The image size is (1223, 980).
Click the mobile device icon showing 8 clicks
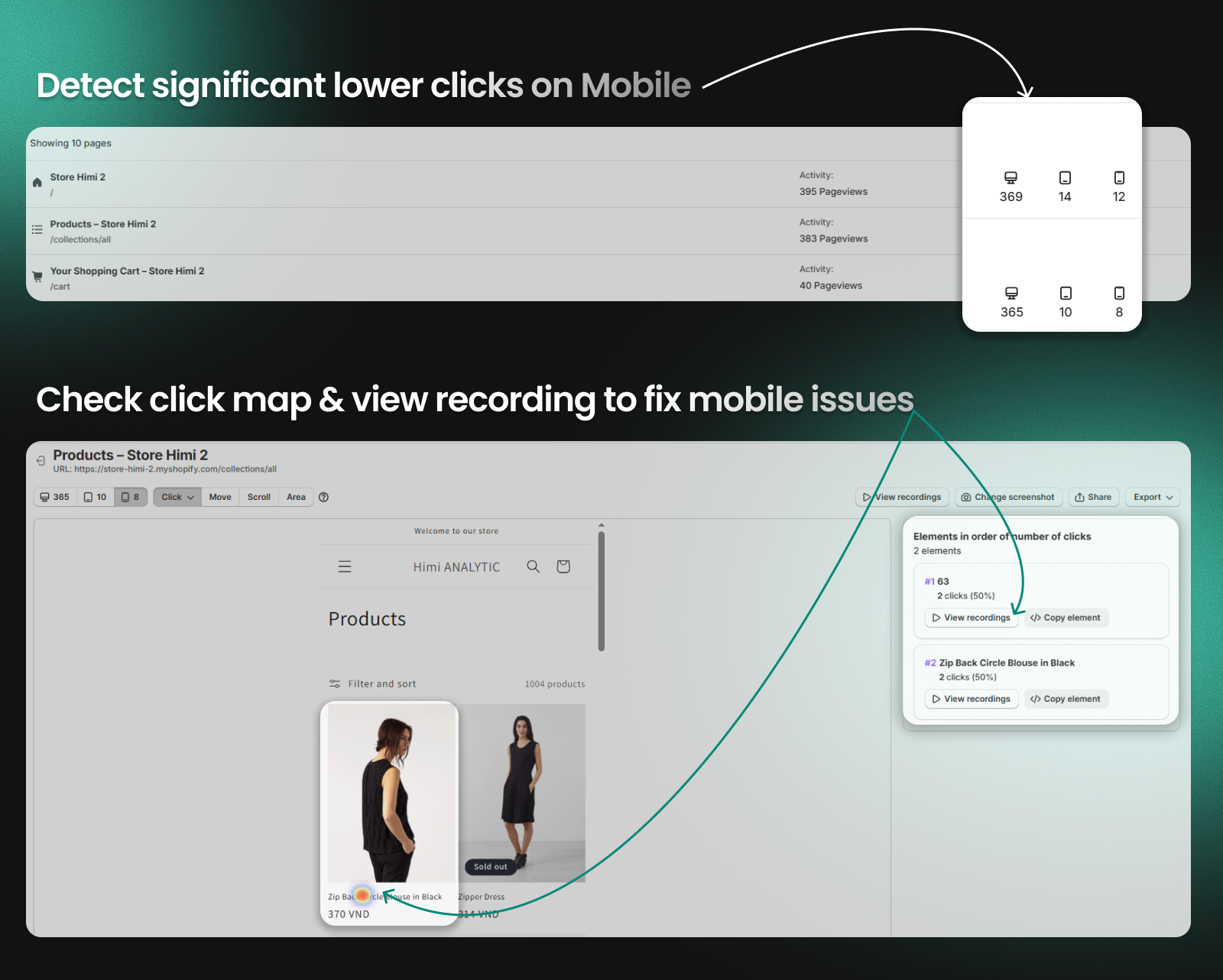coord(130,497)
